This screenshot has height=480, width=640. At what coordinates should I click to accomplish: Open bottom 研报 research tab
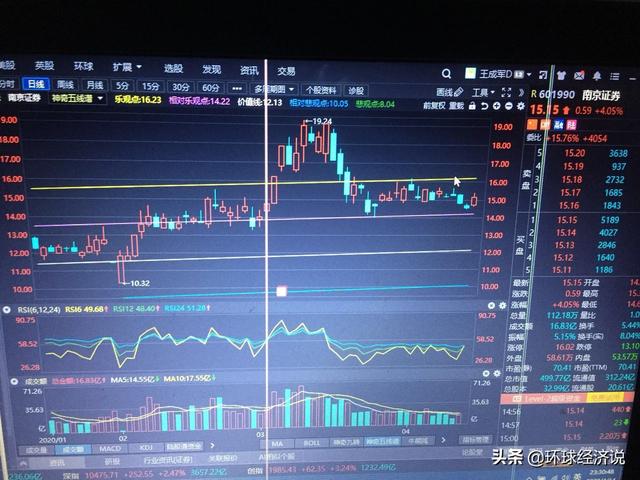(112, 461)
